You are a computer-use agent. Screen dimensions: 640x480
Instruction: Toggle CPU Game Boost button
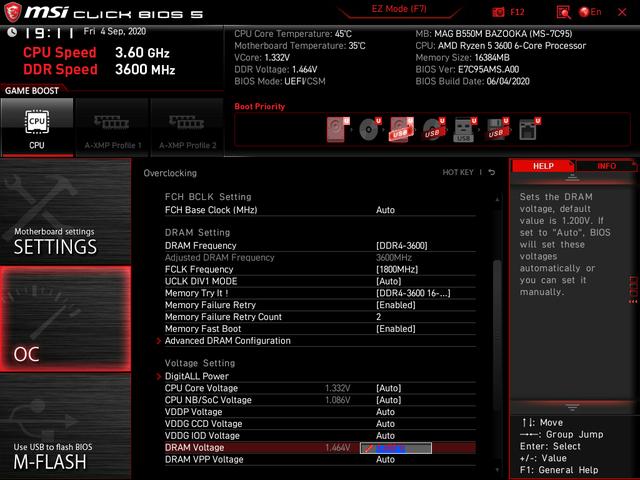click(x=37, y=127)
